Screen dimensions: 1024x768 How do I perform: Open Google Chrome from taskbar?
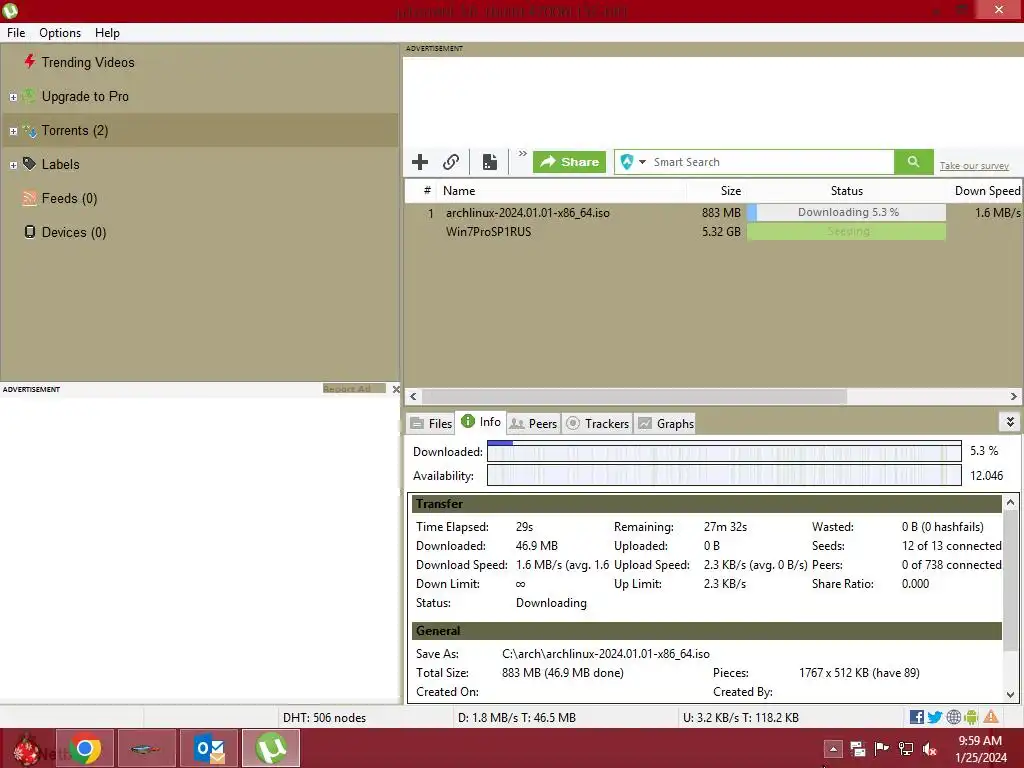[85, 748]
